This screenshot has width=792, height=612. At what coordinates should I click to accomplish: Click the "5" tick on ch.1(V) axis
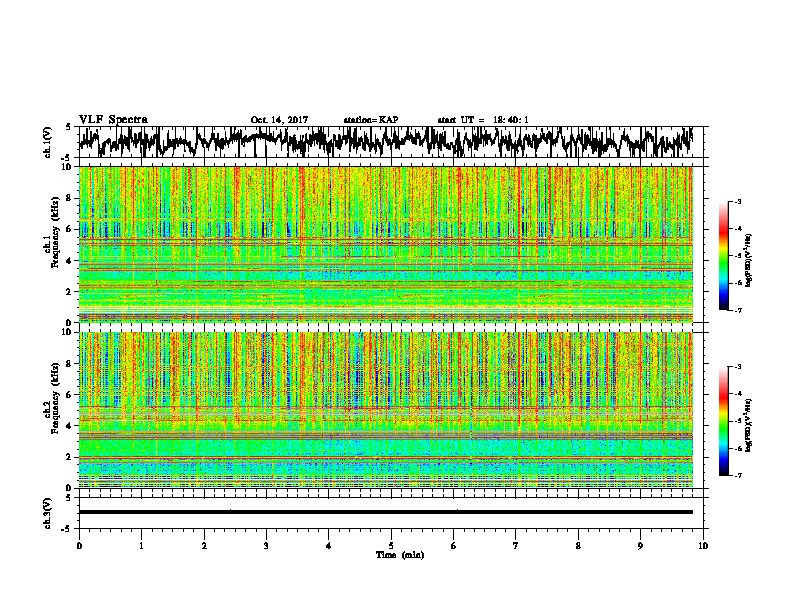point(68,127)
